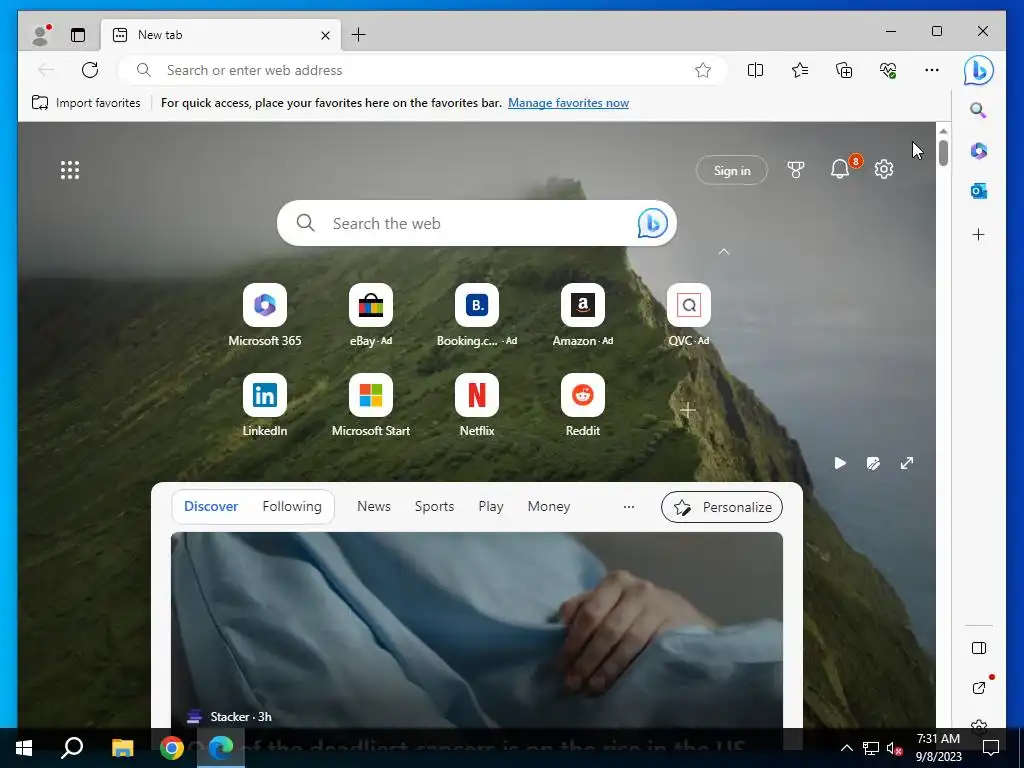The height and width of the screenshot is (768, 1024).
Task: Click the Sign in button
Action: point(732,170)
